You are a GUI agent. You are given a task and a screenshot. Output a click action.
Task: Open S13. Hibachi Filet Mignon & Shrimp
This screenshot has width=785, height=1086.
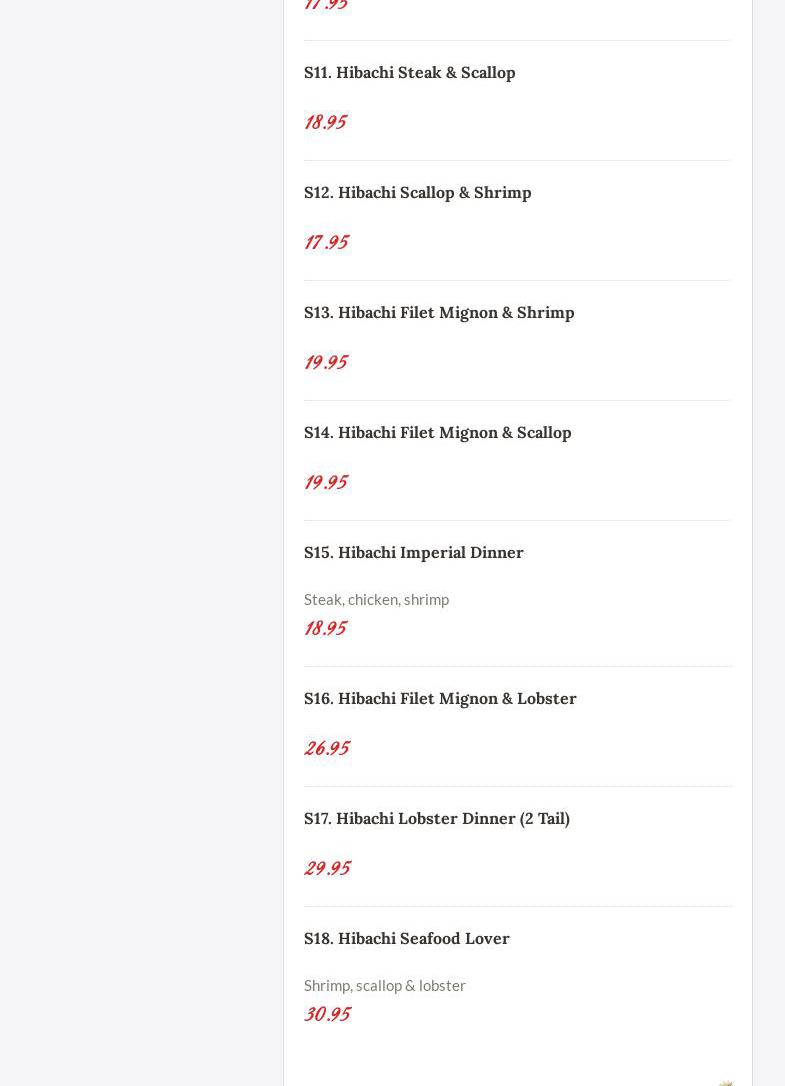(438, 312)
